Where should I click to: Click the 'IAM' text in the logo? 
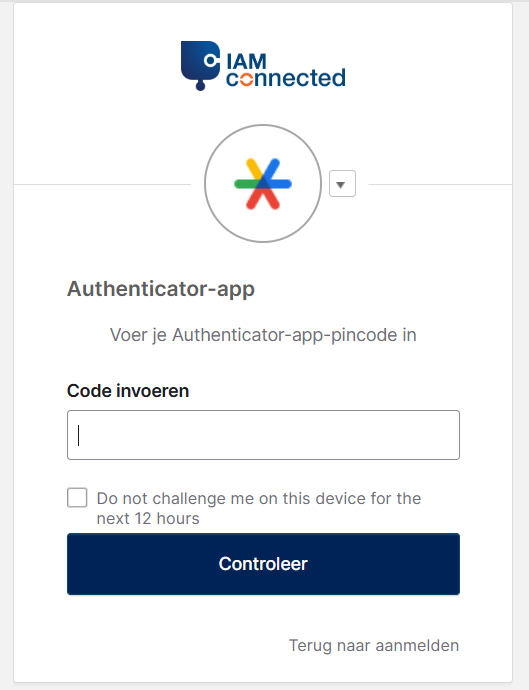246,62
